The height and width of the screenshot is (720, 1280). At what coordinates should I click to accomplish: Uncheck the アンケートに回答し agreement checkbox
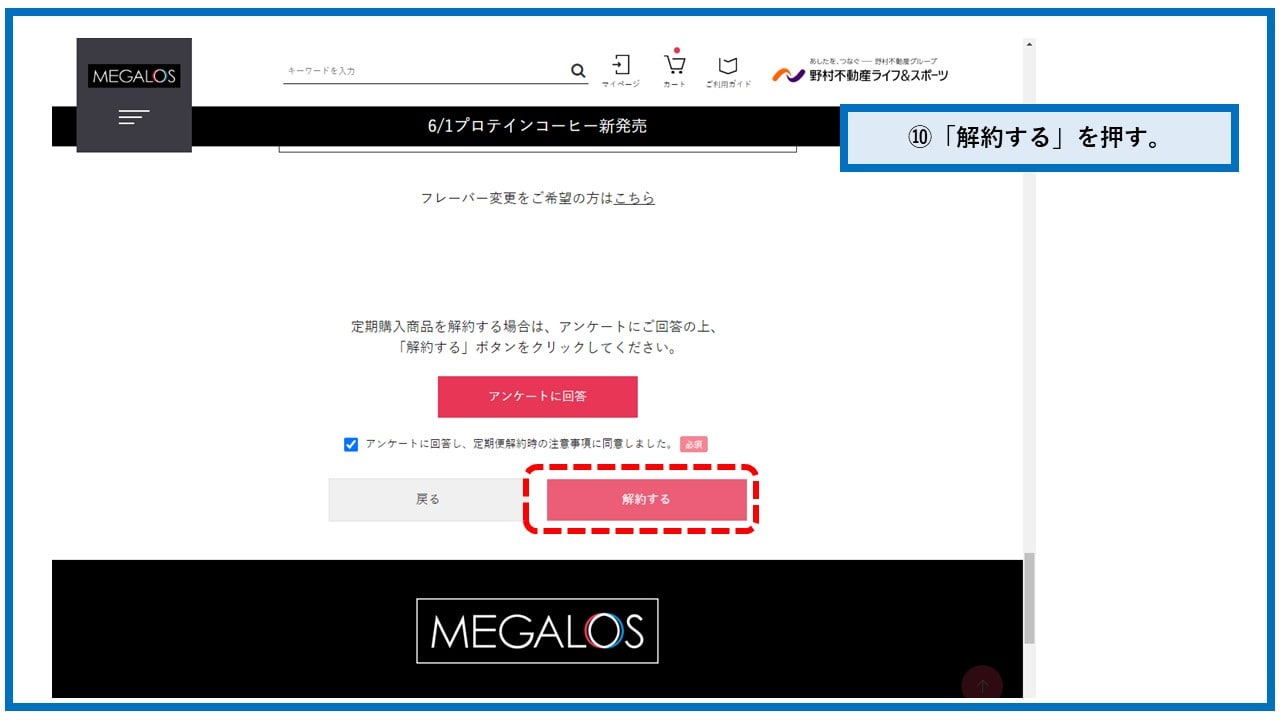(351, 445)
